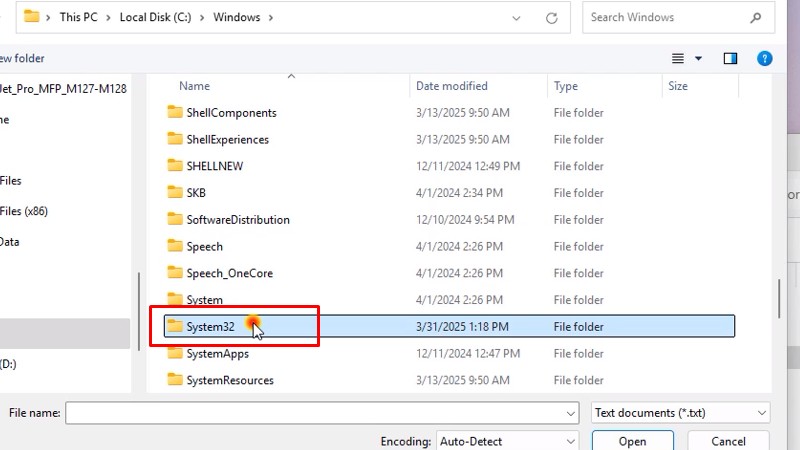Click the ShellComponents folder icon
Screen dimensions: 800x450
point(175,113)
